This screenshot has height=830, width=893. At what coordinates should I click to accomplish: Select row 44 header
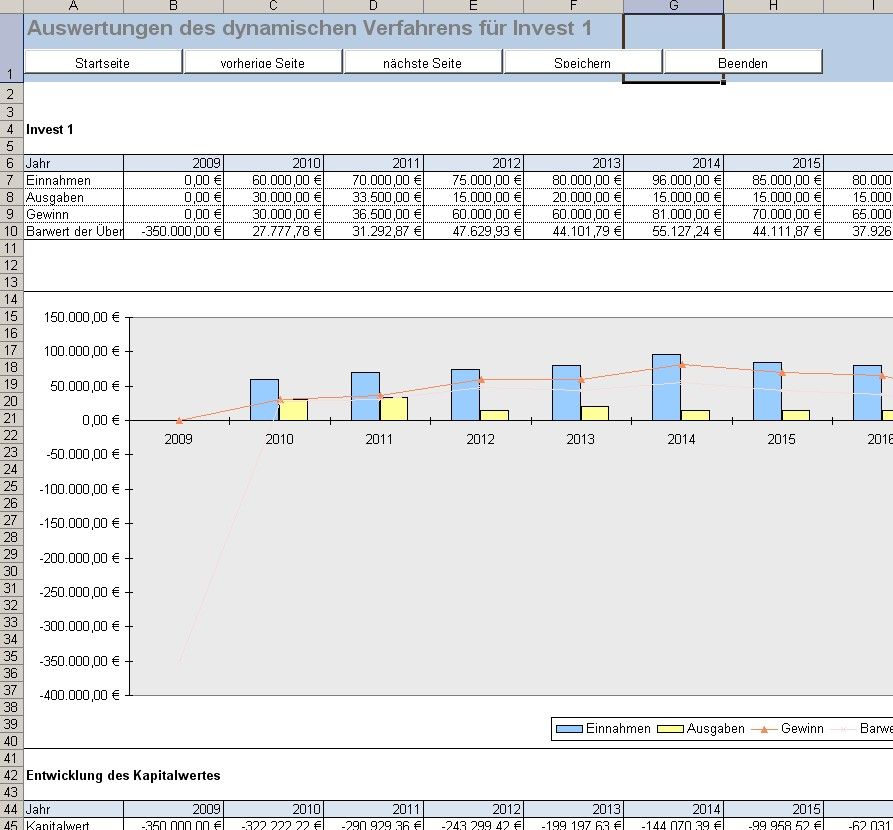11,809
